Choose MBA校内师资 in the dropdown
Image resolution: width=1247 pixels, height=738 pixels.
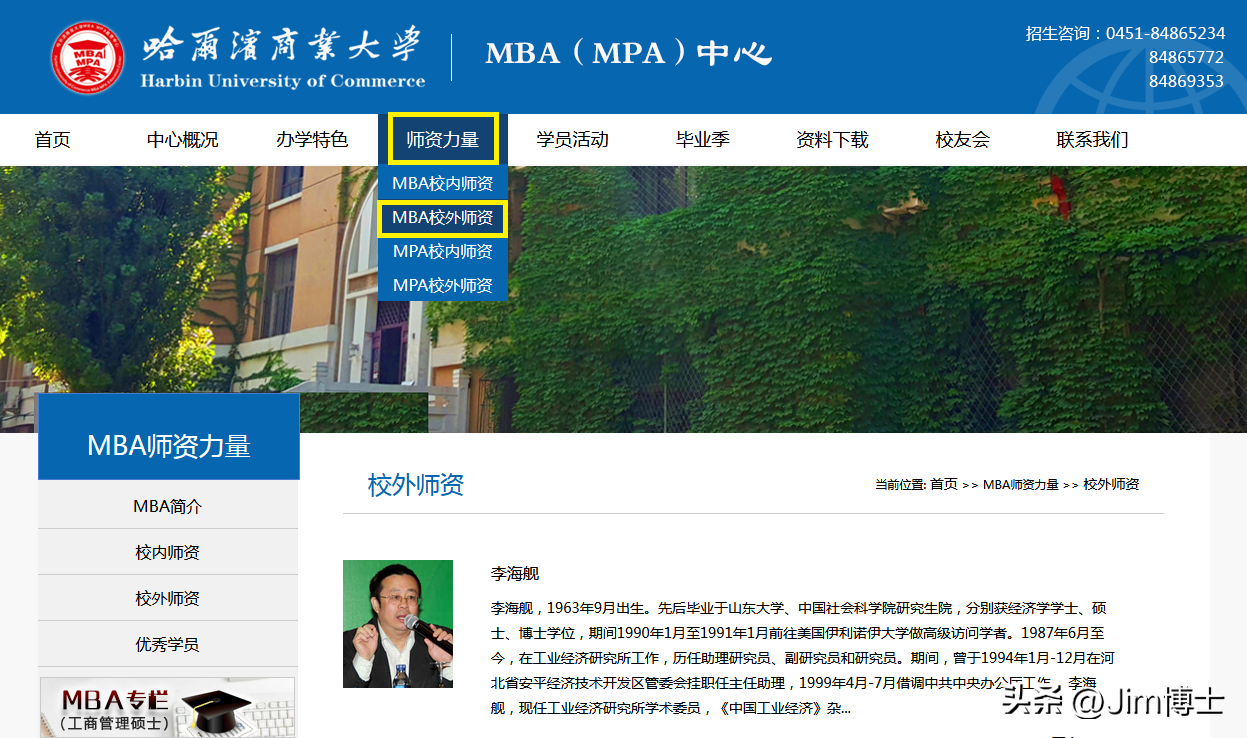pyautogui.click(x=442, y=184)
